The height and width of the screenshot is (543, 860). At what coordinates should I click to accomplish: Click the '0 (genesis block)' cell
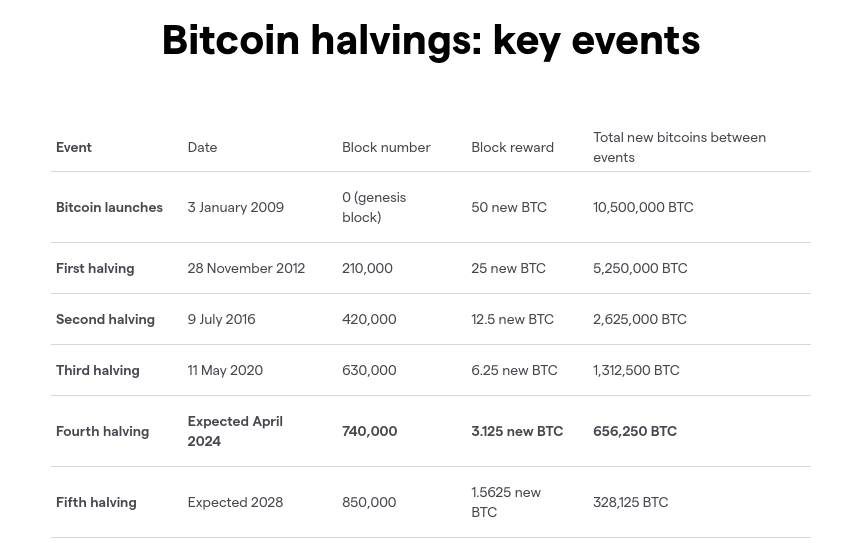point(374,207)
